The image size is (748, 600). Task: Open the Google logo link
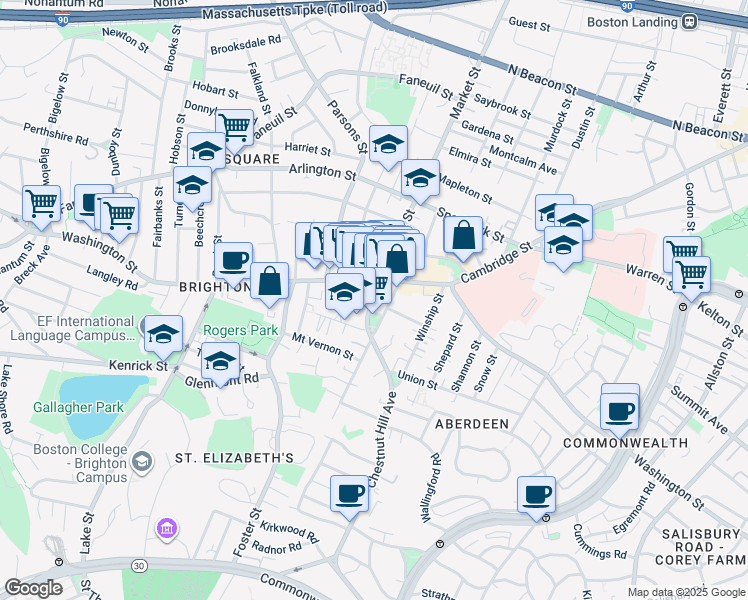(x=32, y=588)
